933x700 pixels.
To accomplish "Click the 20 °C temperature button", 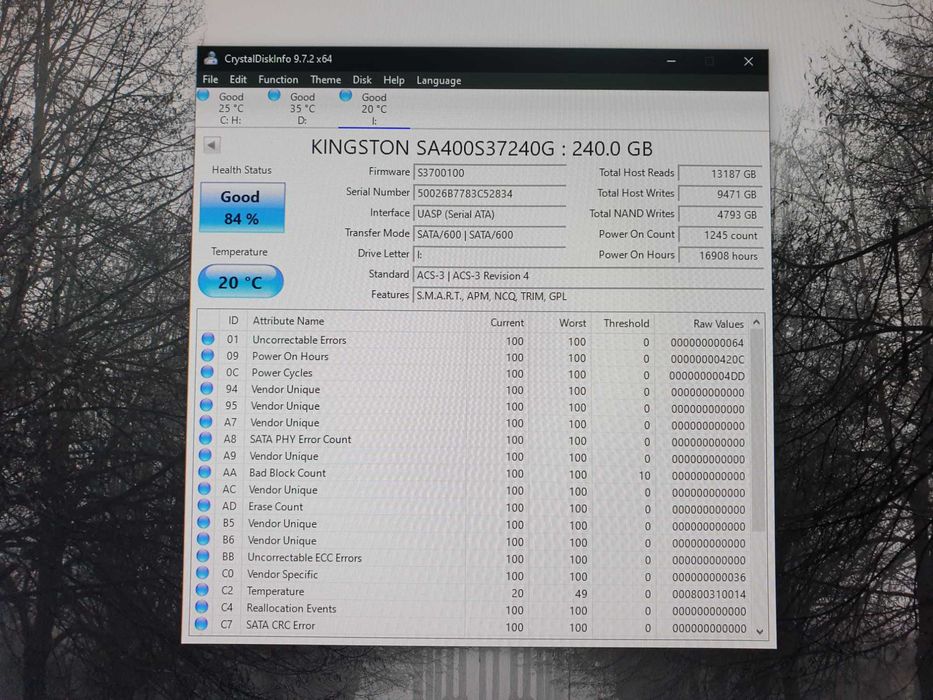I will 240,281.
